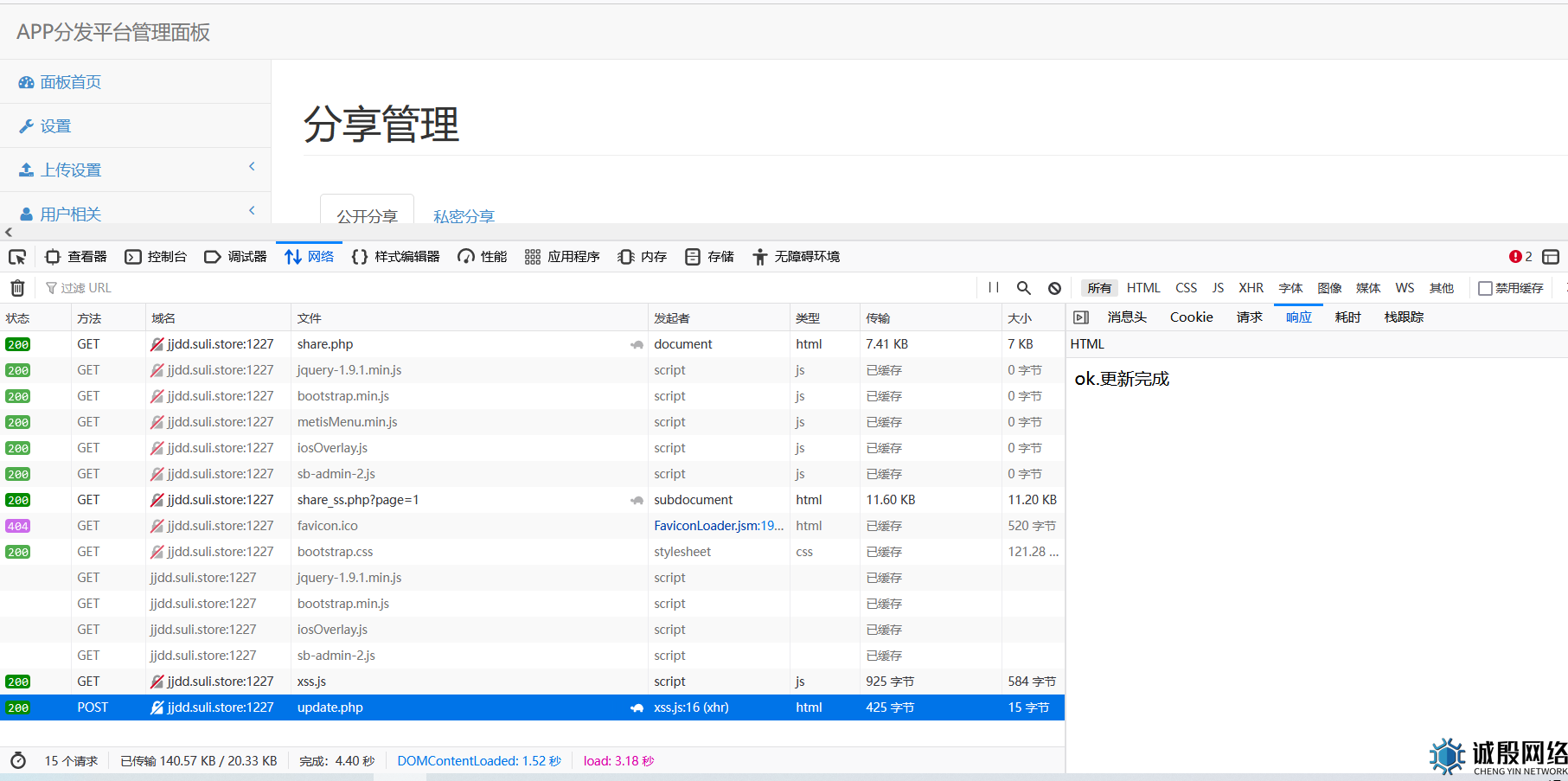The width and height of the screenshot is (1568, 781).
Task: Open the 应用程序 application panel
Action: pyautogui.click(x=562, y=257)
